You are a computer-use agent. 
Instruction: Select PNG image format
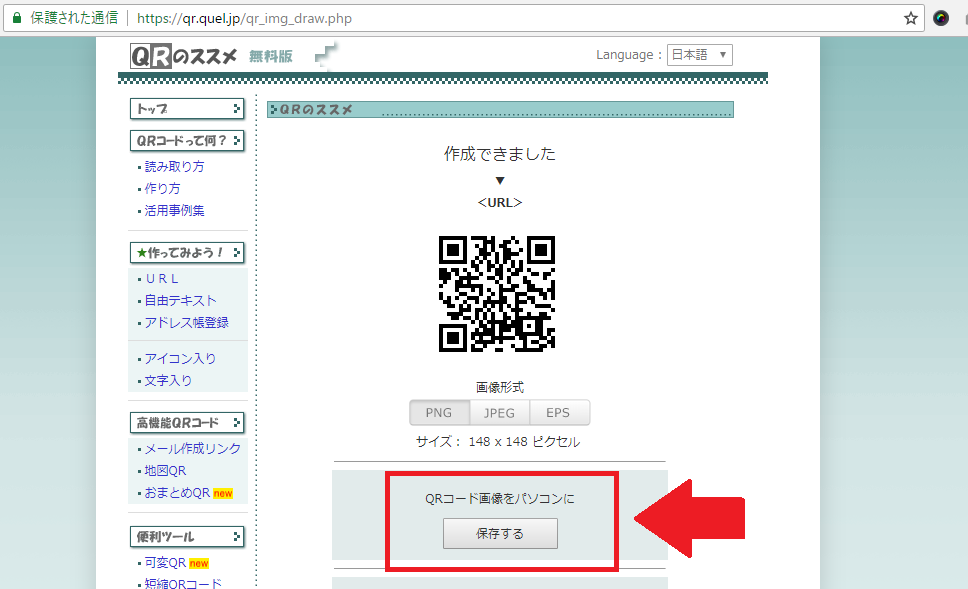(x=438, y=413)
